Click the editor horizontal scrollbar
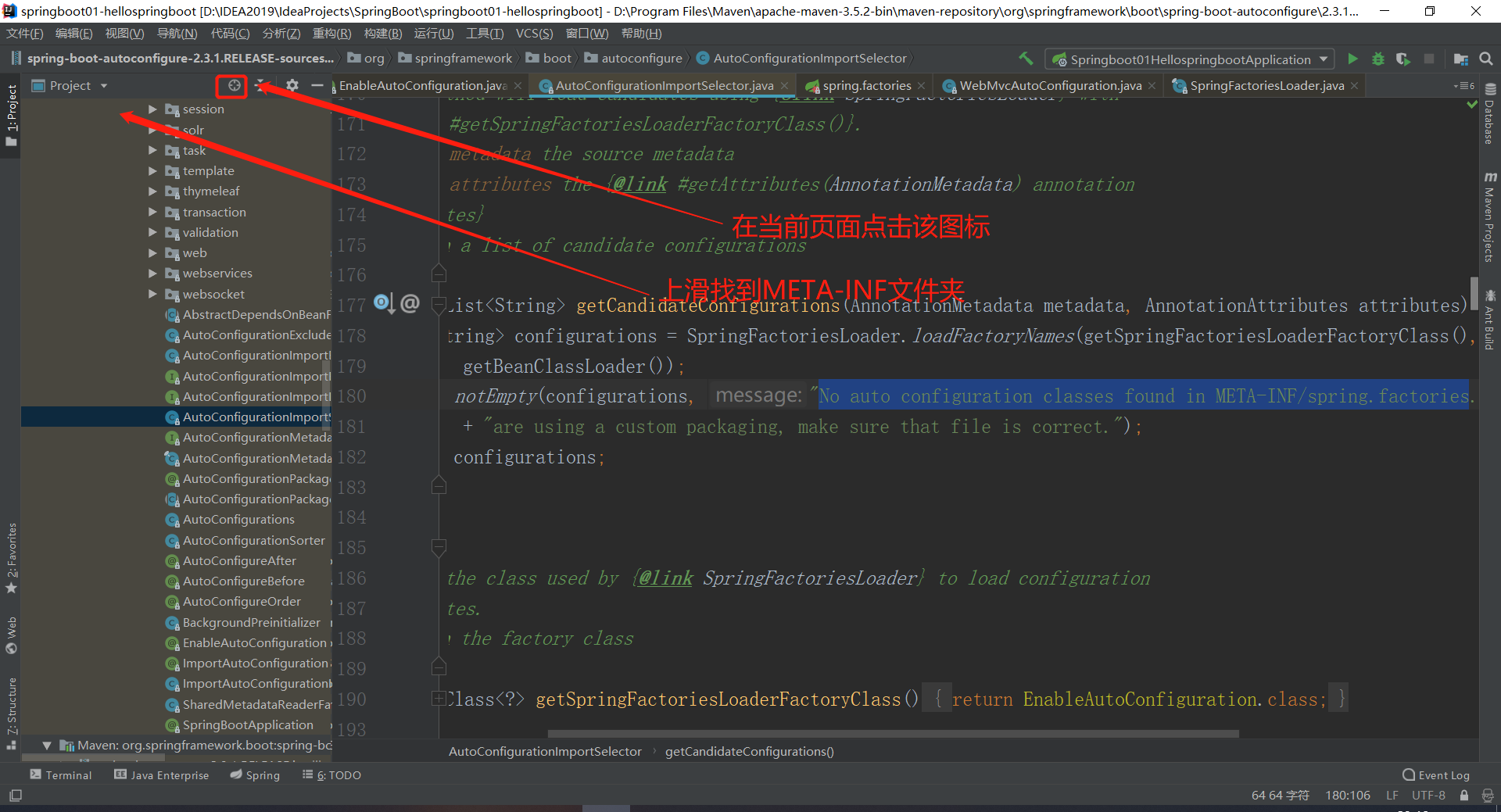This screenshot has width=1501, height=812. click(892, 734)
